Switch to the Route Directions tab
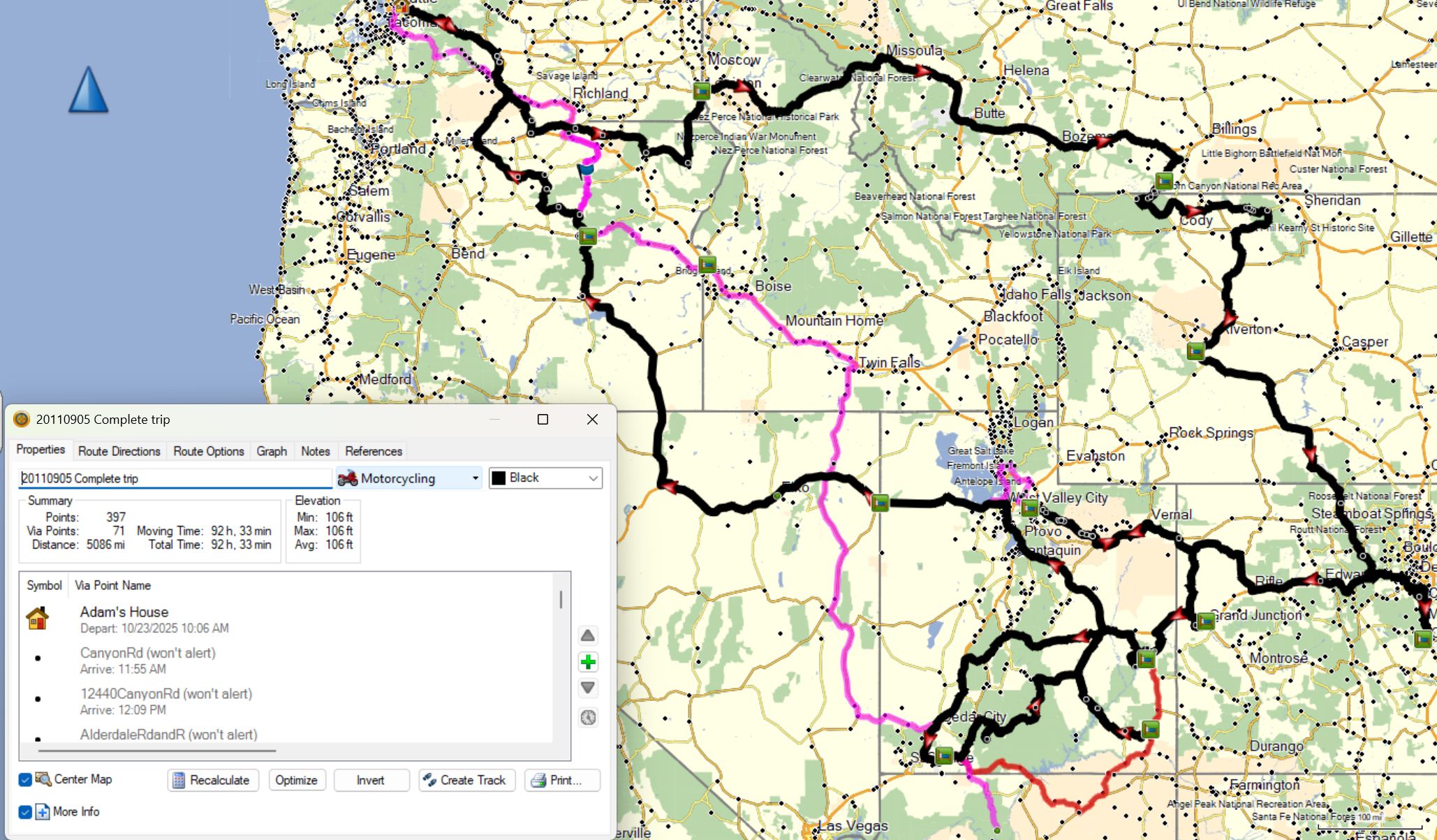Image resolution: width=1437 pixels, height=840 pixels. click(119, 451)
